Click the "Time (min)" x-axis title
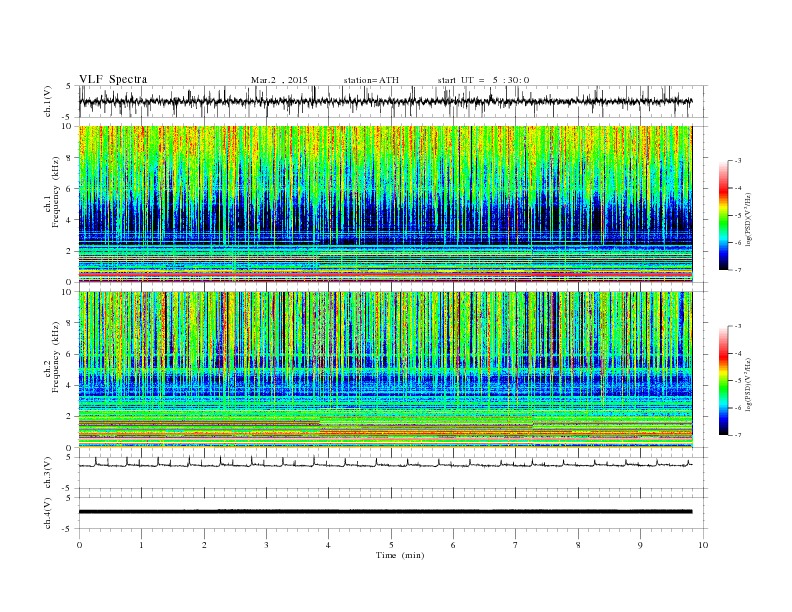Viewport: 792px width, 612px height. coord(400,555)
